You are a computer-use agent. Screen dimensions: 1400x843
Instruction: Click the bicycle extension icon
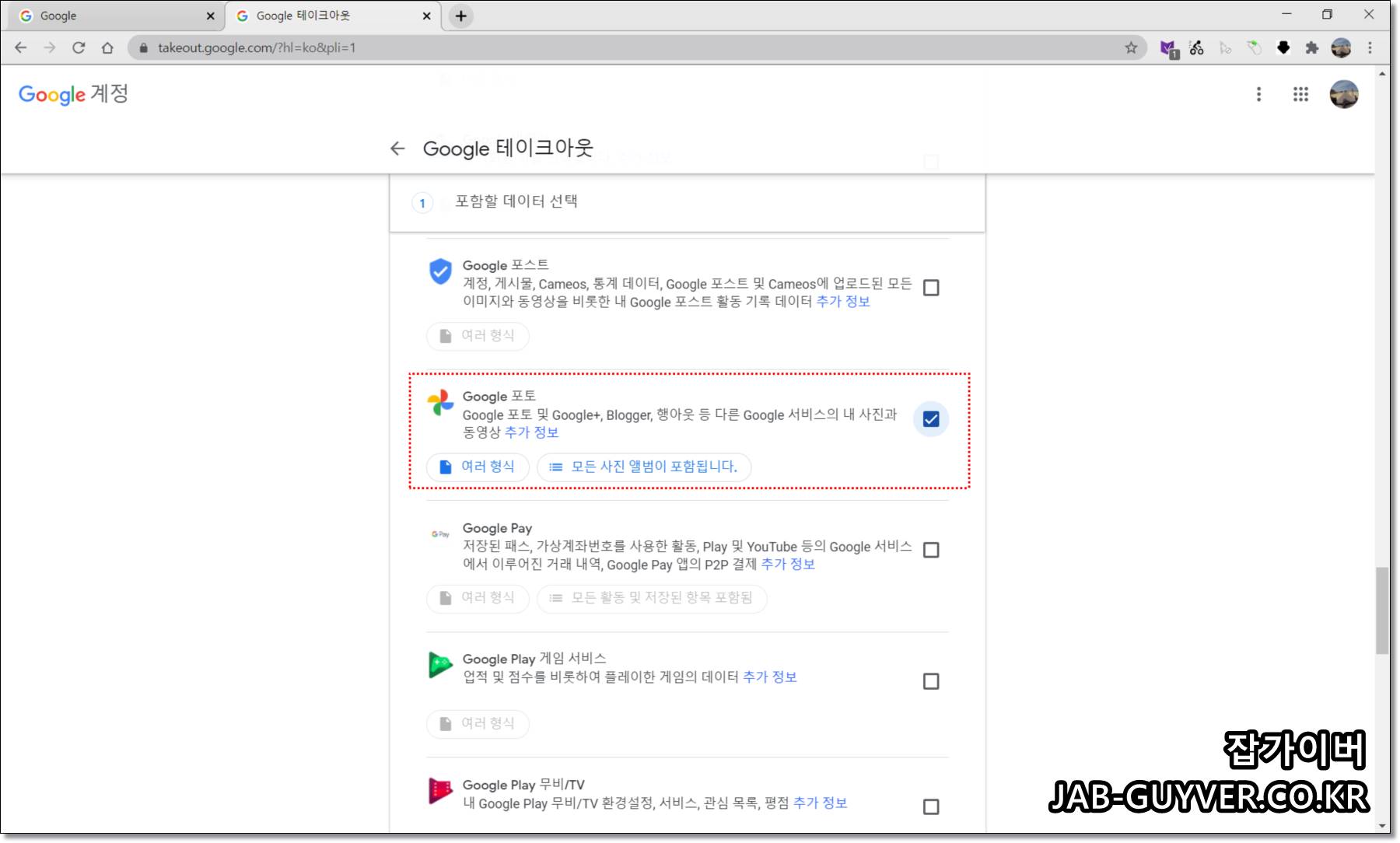tap(1197, 47)
